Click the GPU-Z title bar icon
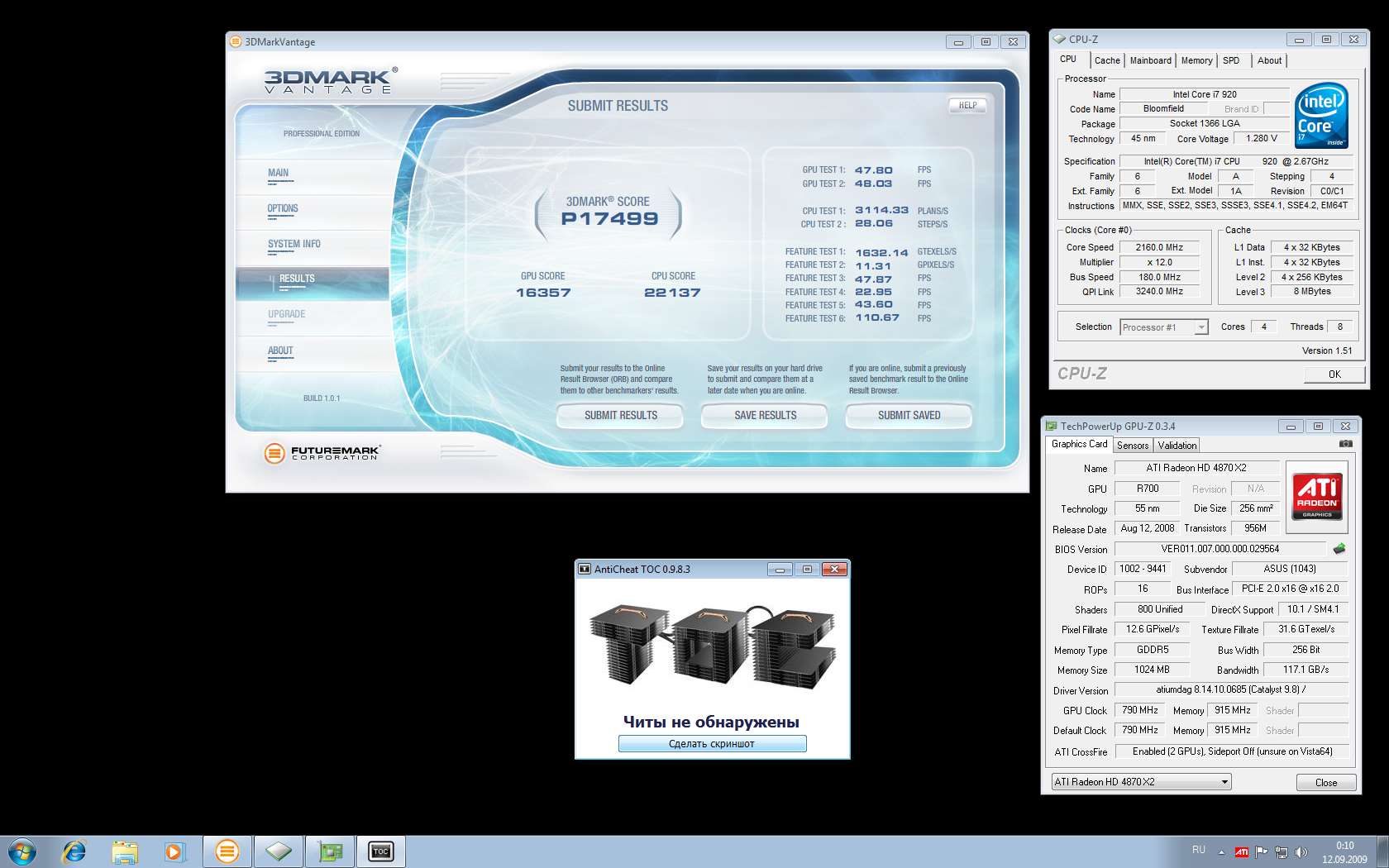The width and height of the screenshot is (1389, 868). coord(1052,427)
